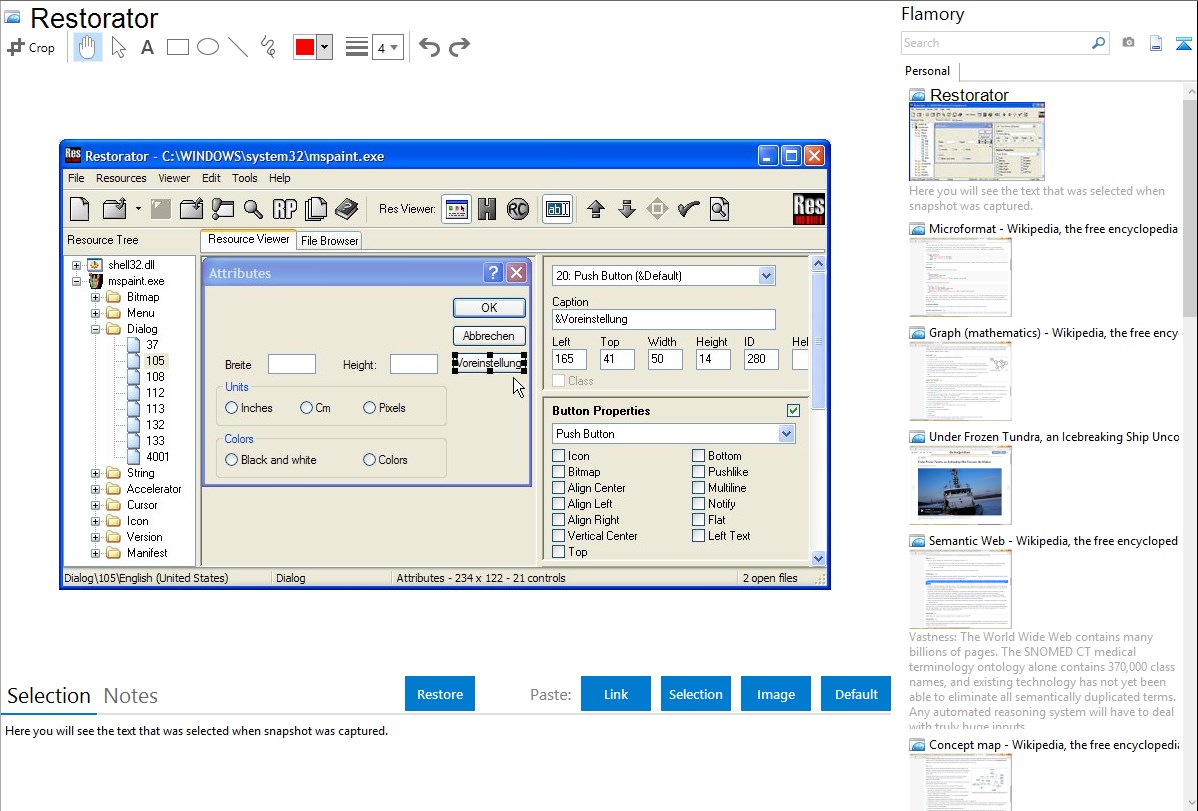Choose the arrow pointer tool

point(118,47)
